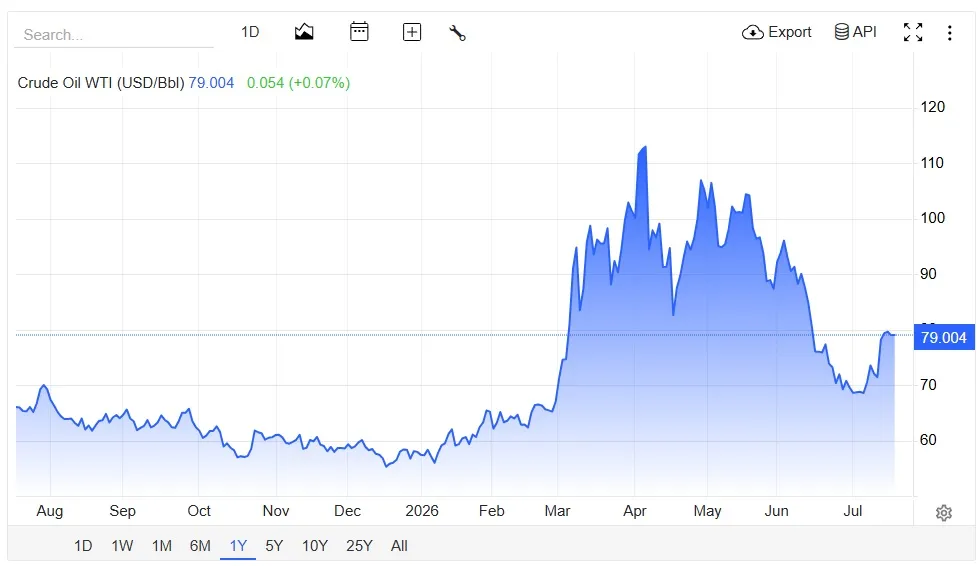Click the Sep x-axis label
This screenshot has height=566, width=979.
(x=122, y=511)
